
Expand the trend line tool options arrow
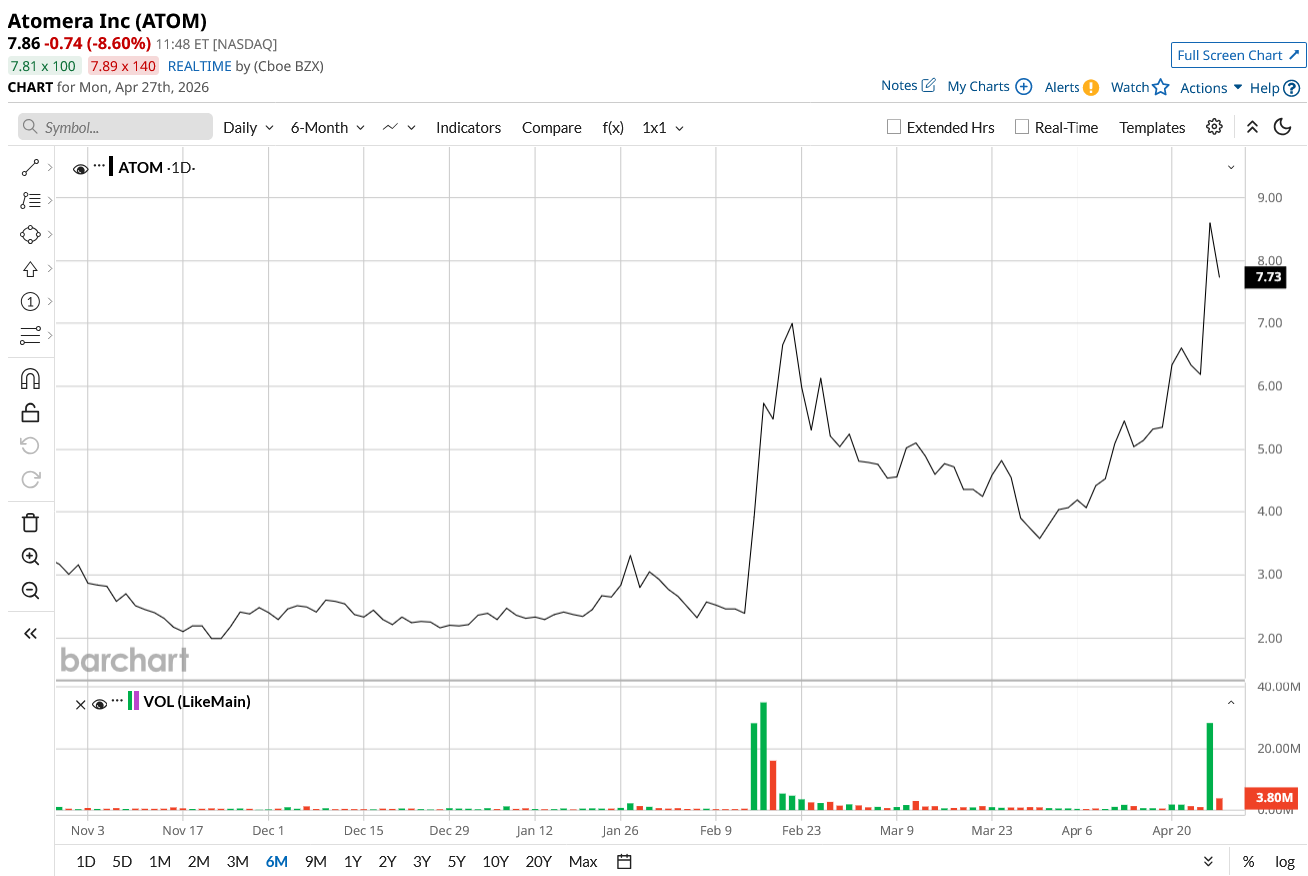pos(50,169)
